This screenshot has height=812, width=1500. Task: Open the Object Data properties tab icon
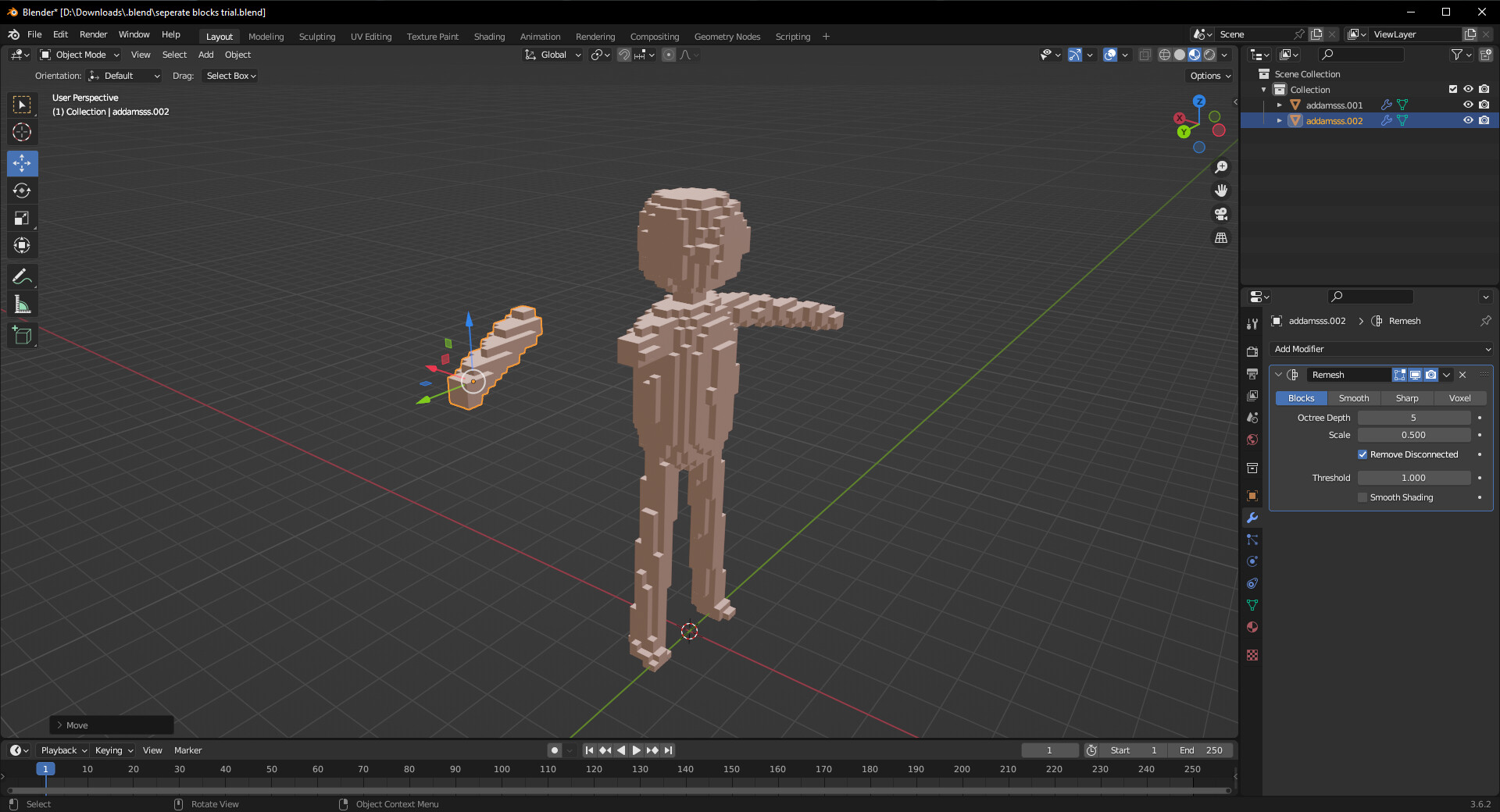coord(1252,605)
